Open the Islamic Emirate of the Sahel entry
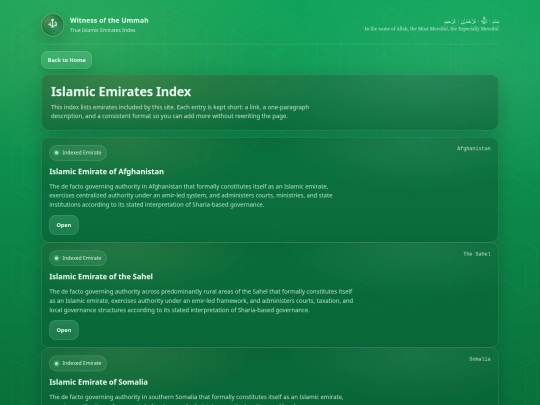 tap(64, 330)
